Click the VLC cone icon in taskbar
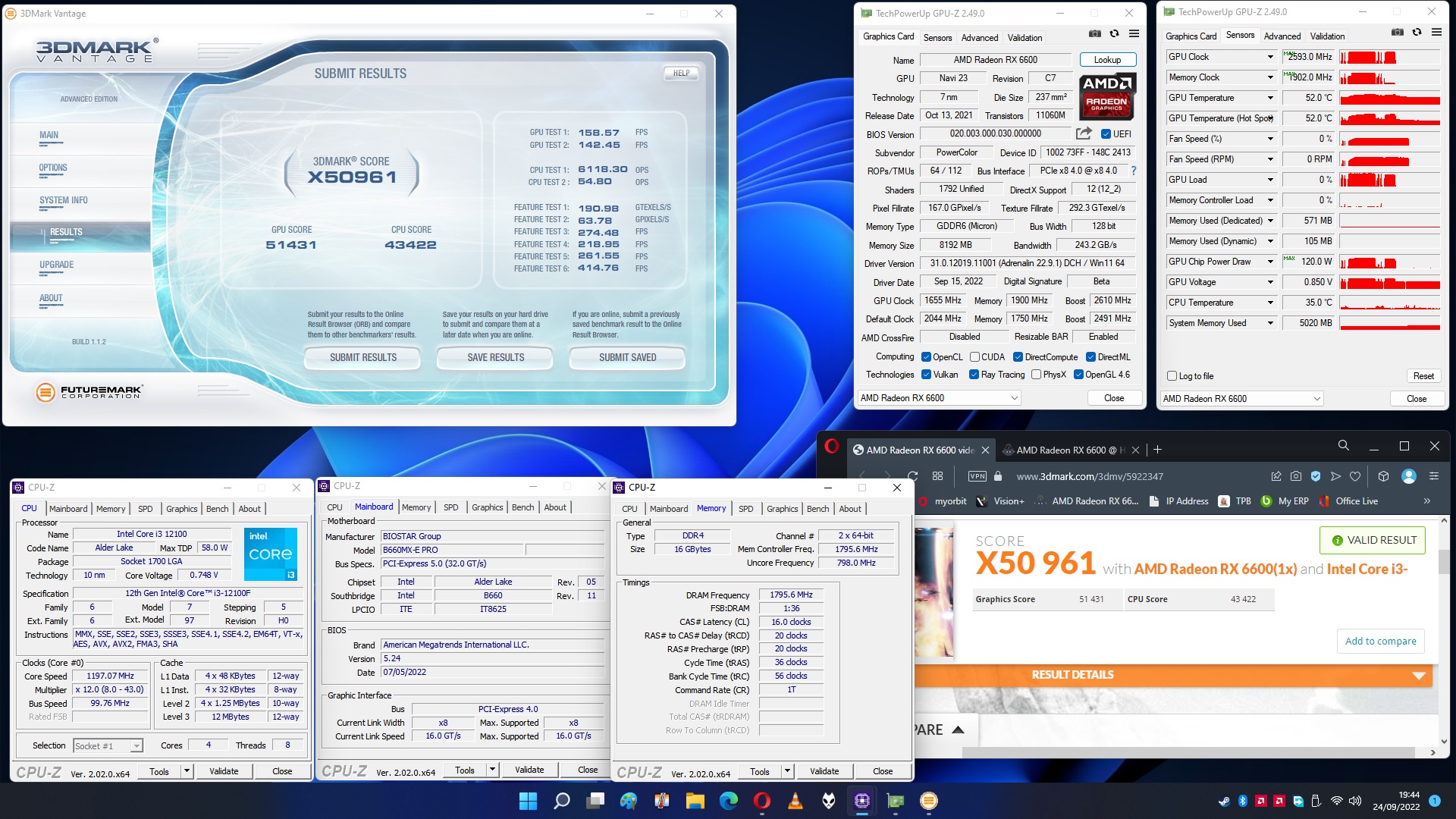Screen dimensions: 1456x819 795,801
